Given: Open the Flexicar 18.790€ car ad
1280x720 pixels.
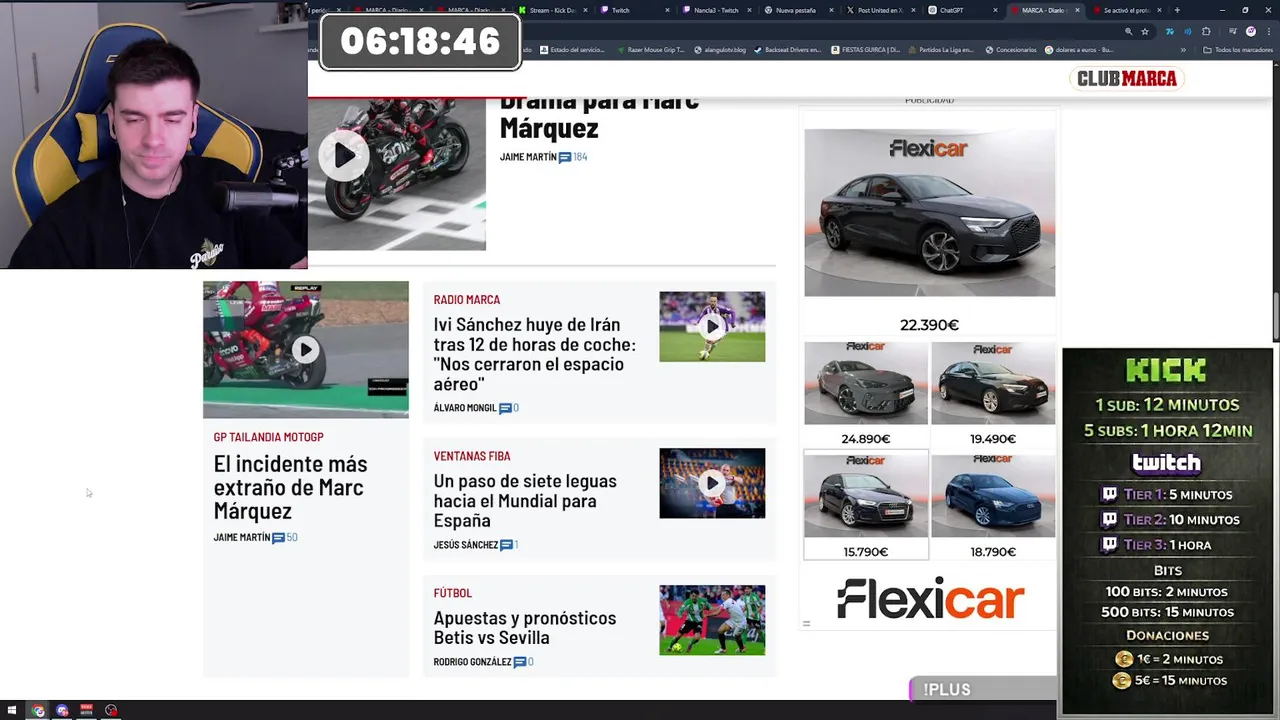Looking at the screenshot, I should pyautogui.click(x=993, y=505).
